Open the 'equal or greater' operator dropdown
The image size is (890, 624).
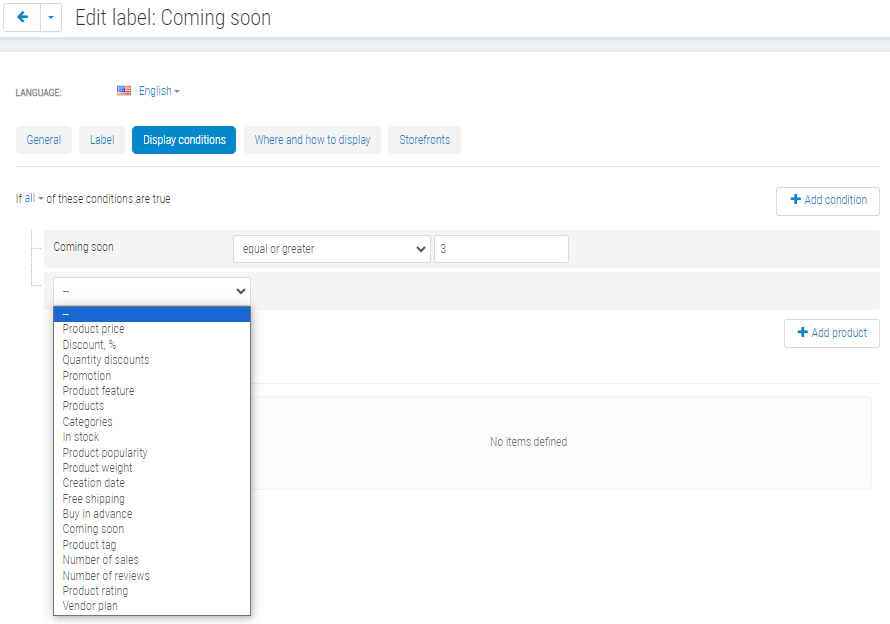332,249
